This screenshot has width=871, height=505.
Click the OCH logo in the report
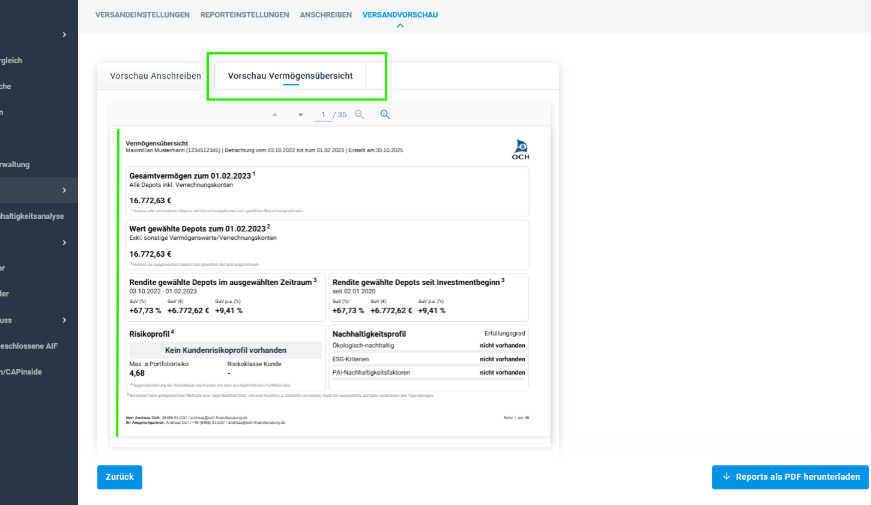pos(520,149)
